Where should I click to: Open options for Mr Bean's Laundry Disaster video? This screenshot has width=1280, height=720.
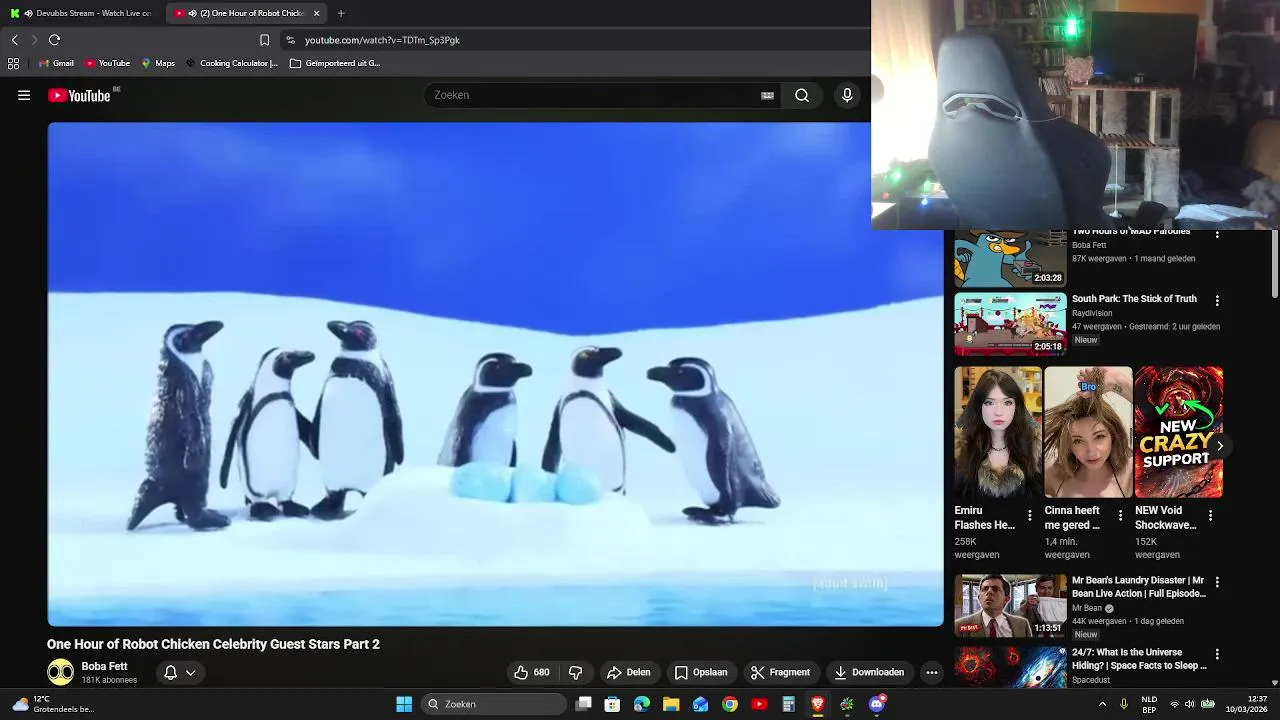1217,582
